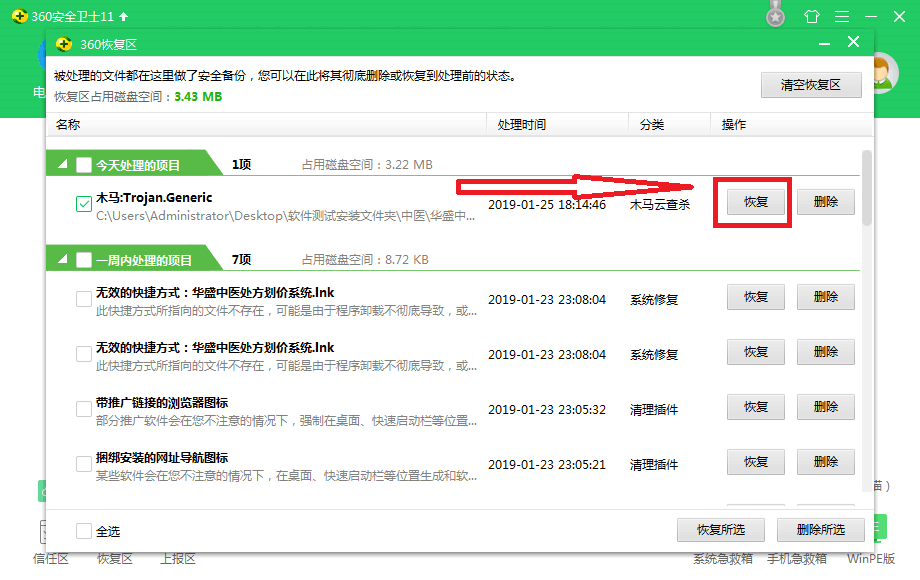Open WinPE版 in the main window
920x580 pixels.
point(871,559)
